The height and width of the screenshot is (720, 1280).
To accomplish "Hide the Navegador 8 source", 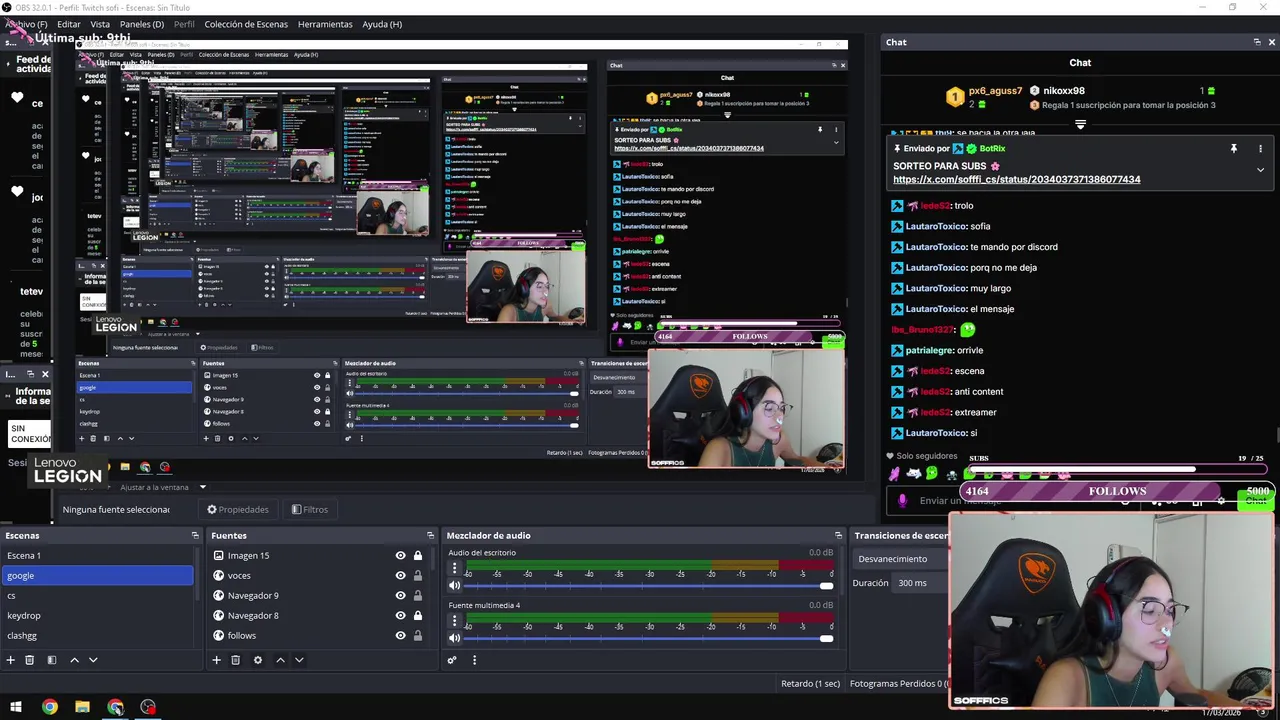I will click(x=401, y=615).
